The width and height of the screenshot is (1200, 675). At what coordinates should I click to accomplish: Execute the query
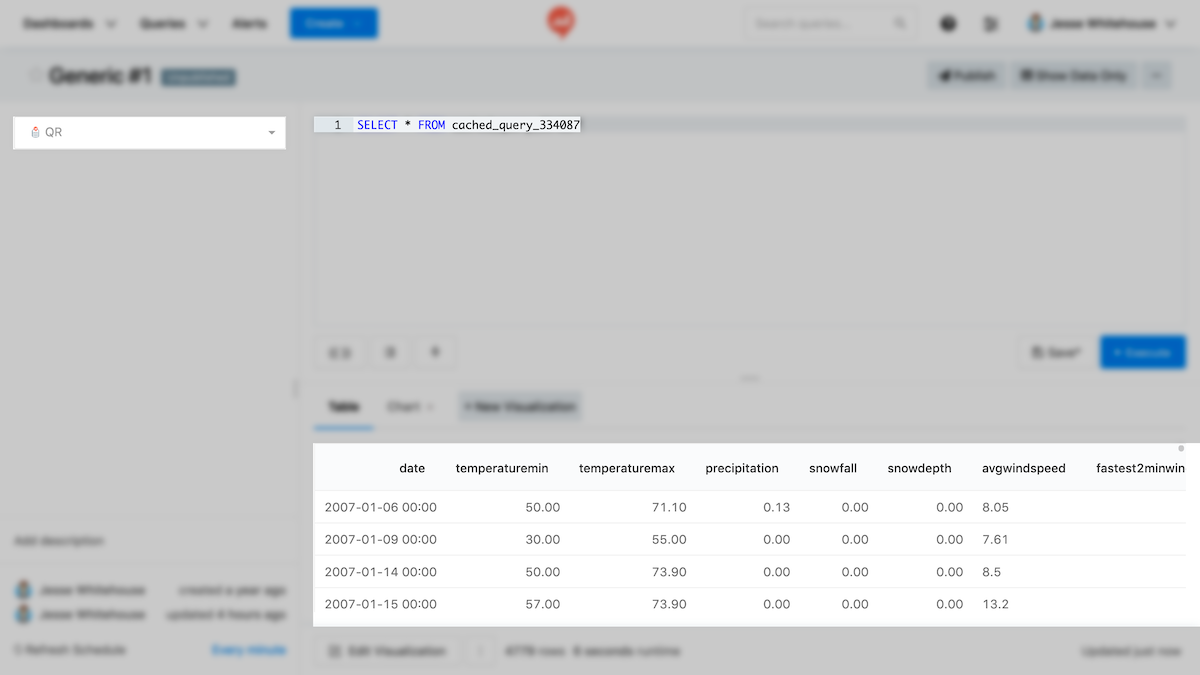pyautogui.click(x=1142, y=352)
